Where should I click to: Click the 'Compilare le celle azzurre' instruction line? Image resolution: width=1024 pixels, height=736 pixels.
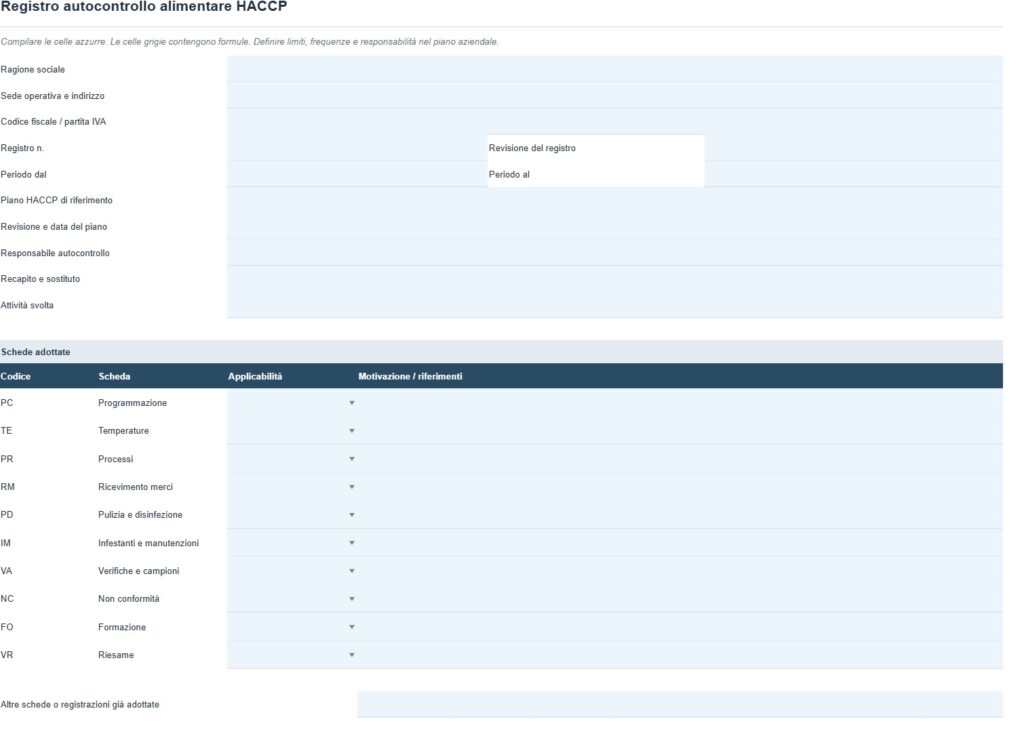pyautogui.click(x=249, y=42)
